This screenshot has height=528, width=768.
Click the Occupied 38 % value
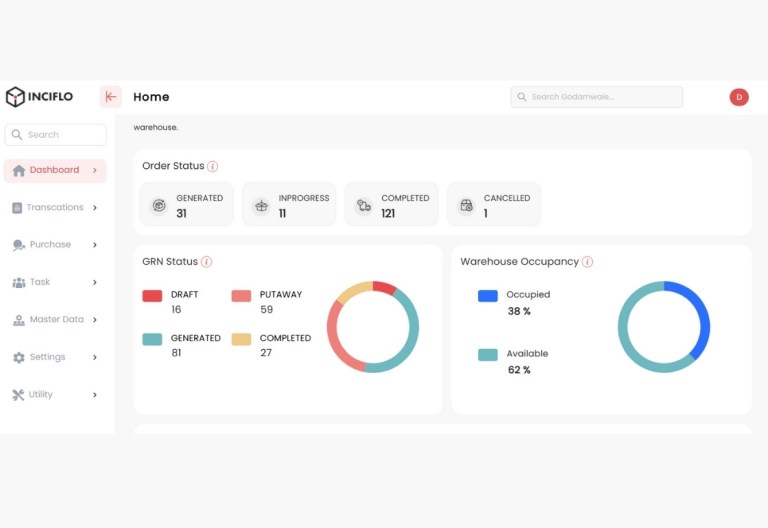coord(519,312)
